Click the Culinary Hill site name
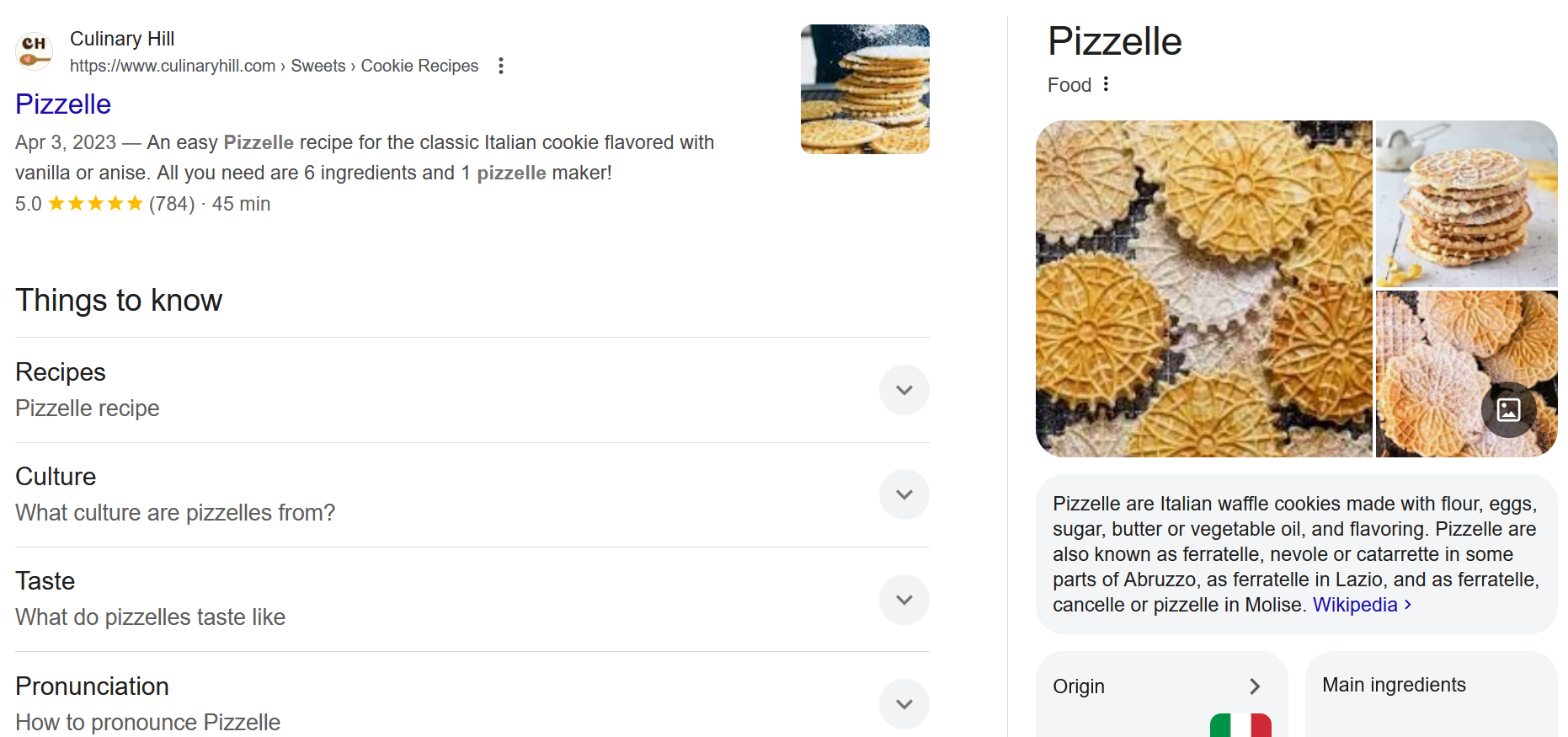Image resolution: width=1568 pixels, height=737 pixels. 122,39
